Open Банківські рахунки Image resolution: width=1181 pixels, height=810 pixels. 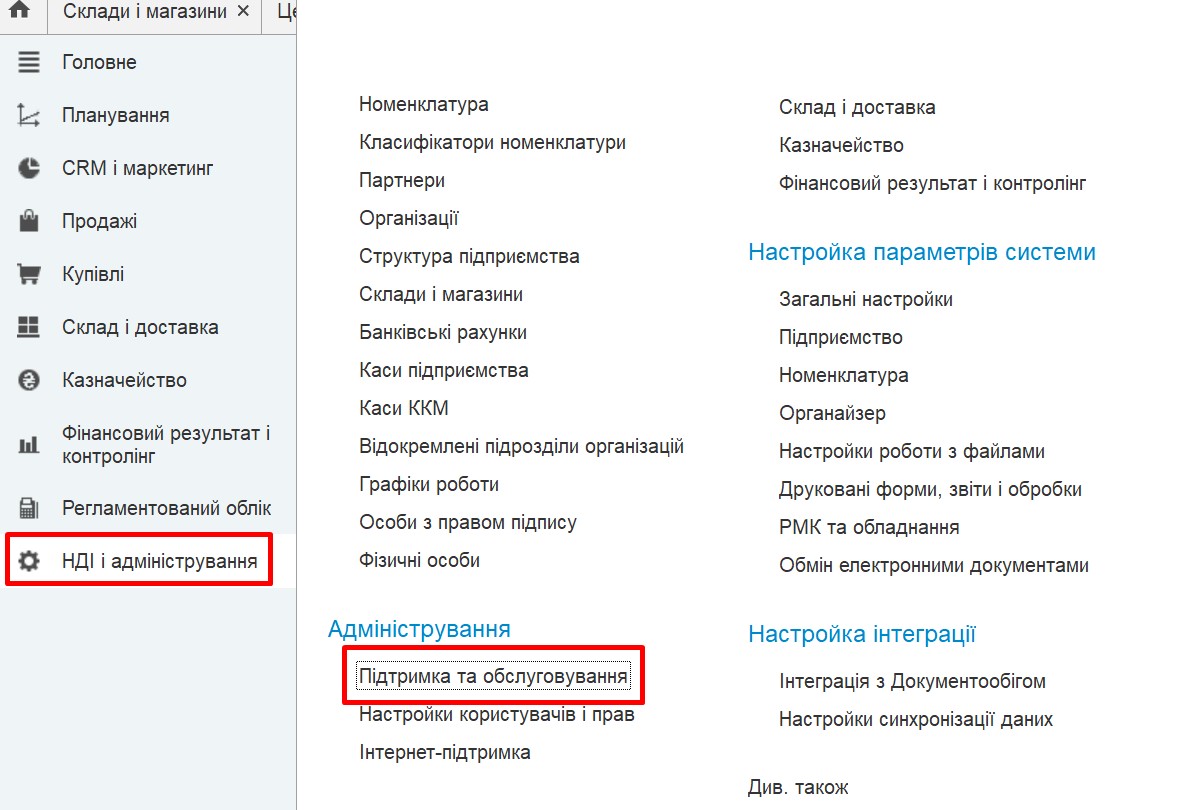coord(443,332)
